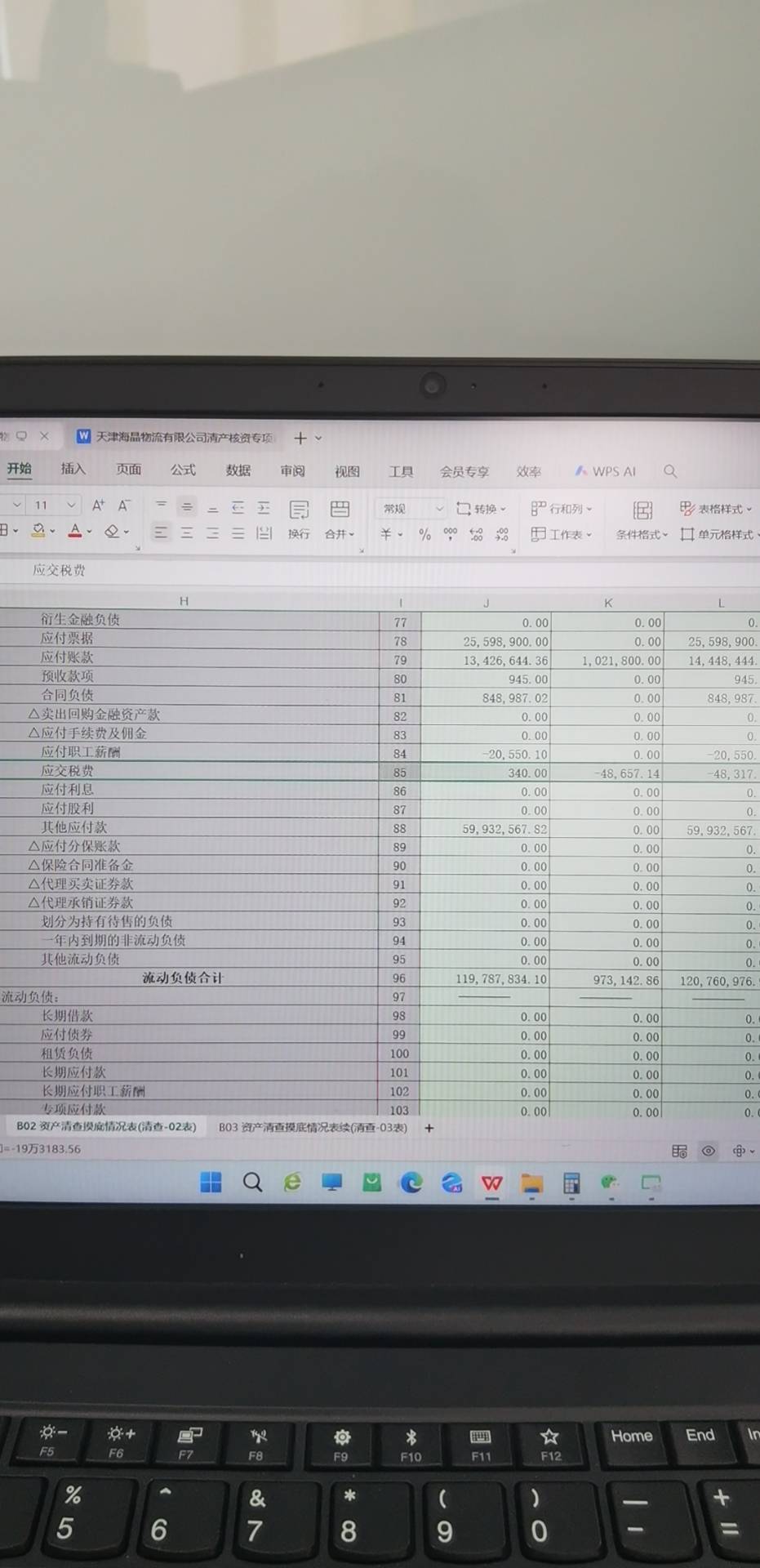Justify the cell text
This screenshot has width=760, height=1568.
tap(238, 533)
